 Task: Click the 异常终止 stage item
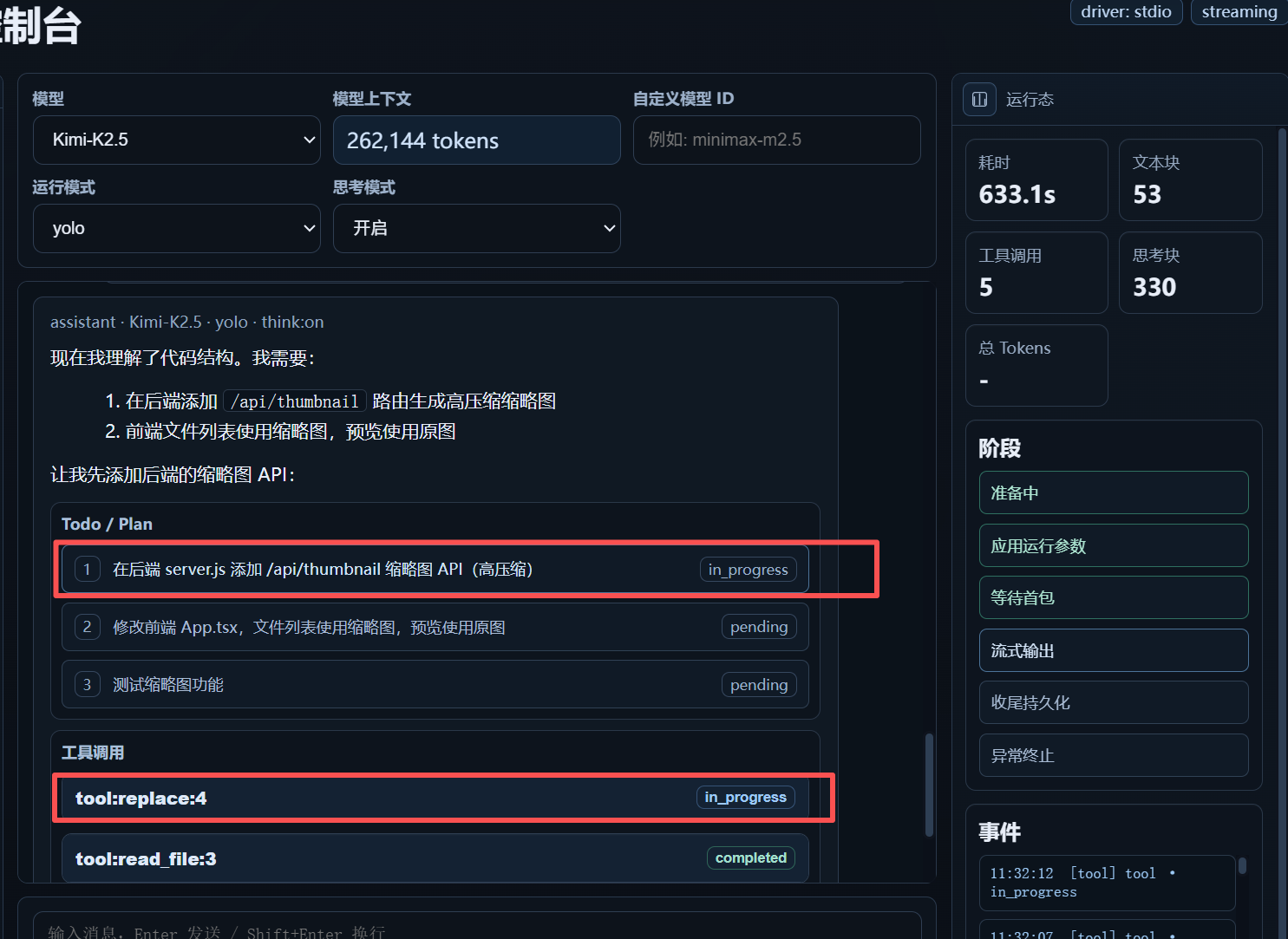coord(1113,756)
